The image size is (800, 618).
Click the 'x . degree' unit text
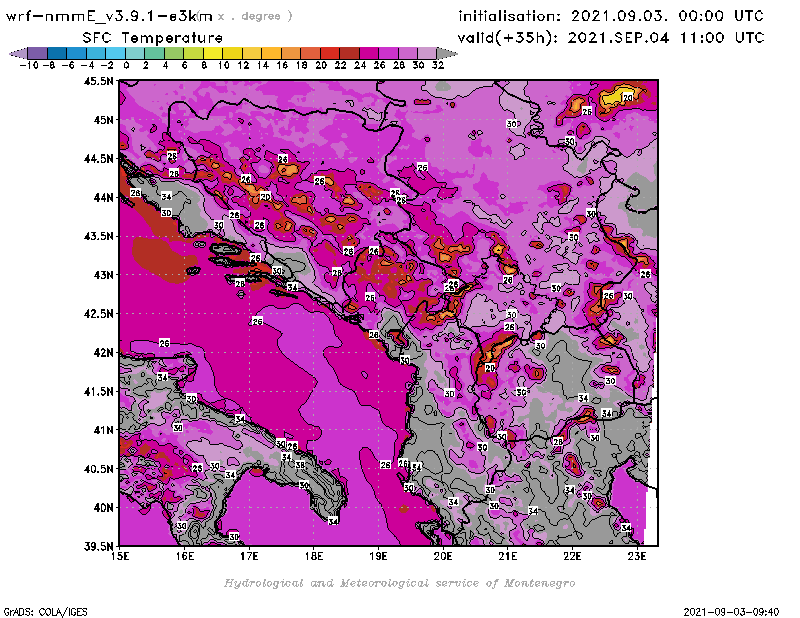tap(255, 16)
